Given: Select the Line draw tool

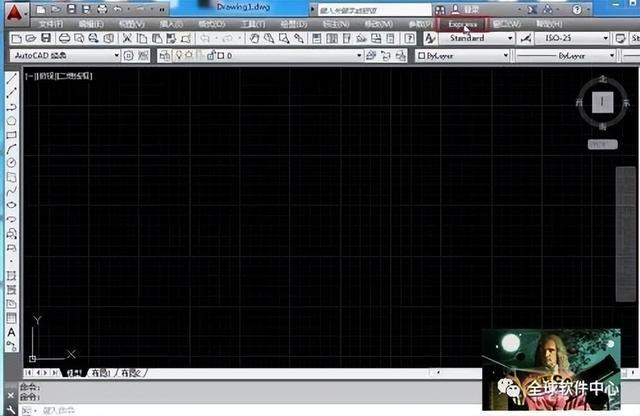Looking at the screenshot, I should 11,78.
